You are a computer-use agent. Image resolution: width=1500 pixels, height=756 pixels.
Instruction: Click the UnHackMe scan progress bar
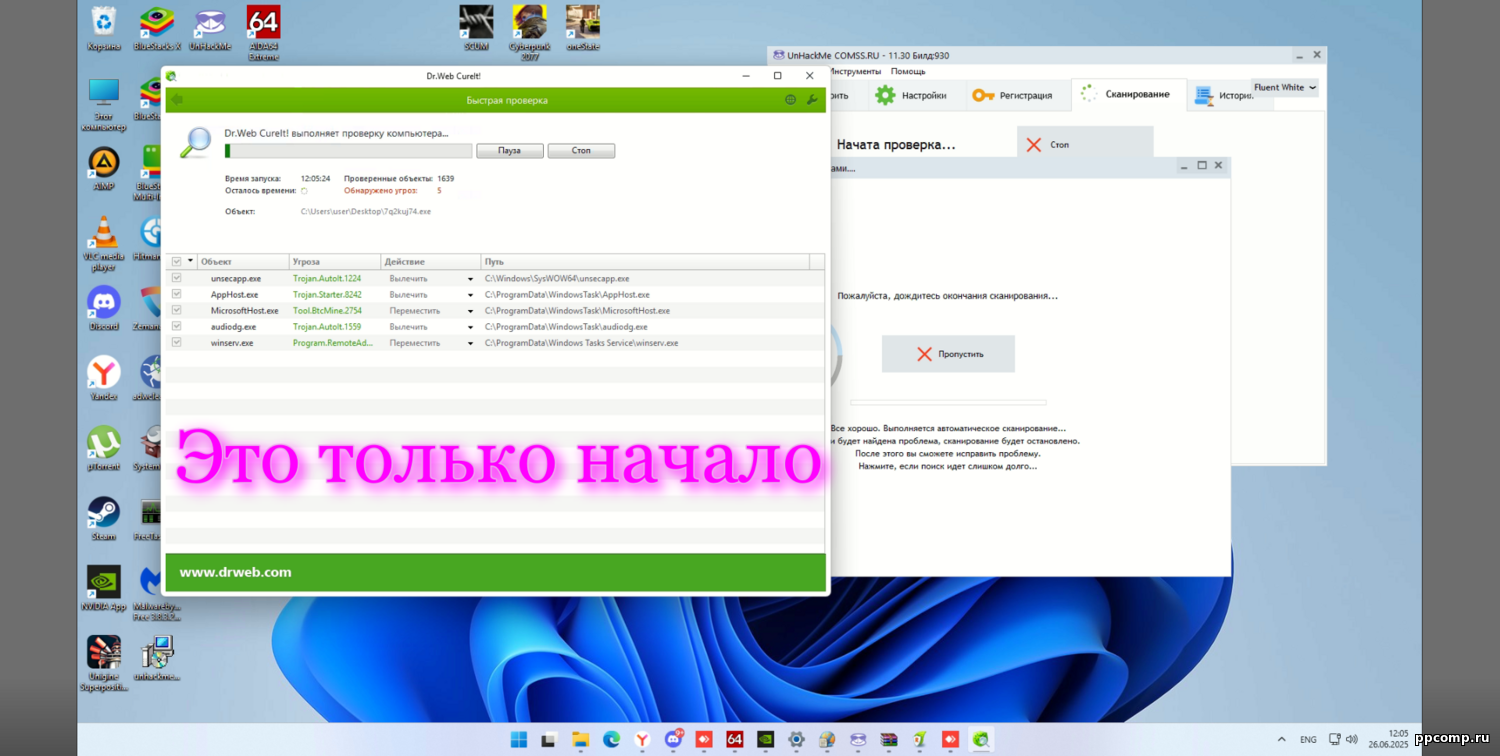[948, 402]
